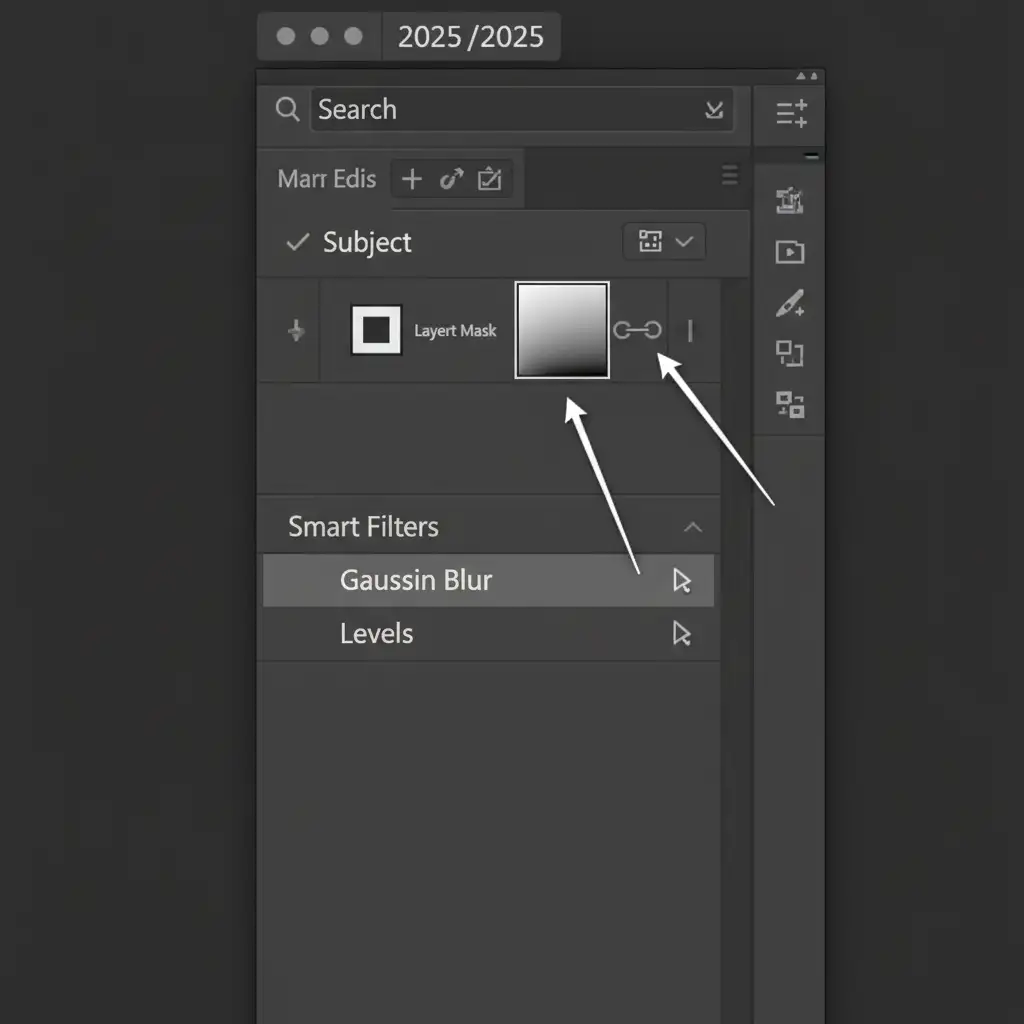
Task: Open the Subject options dropdown
Action: (x=664, y=242)
